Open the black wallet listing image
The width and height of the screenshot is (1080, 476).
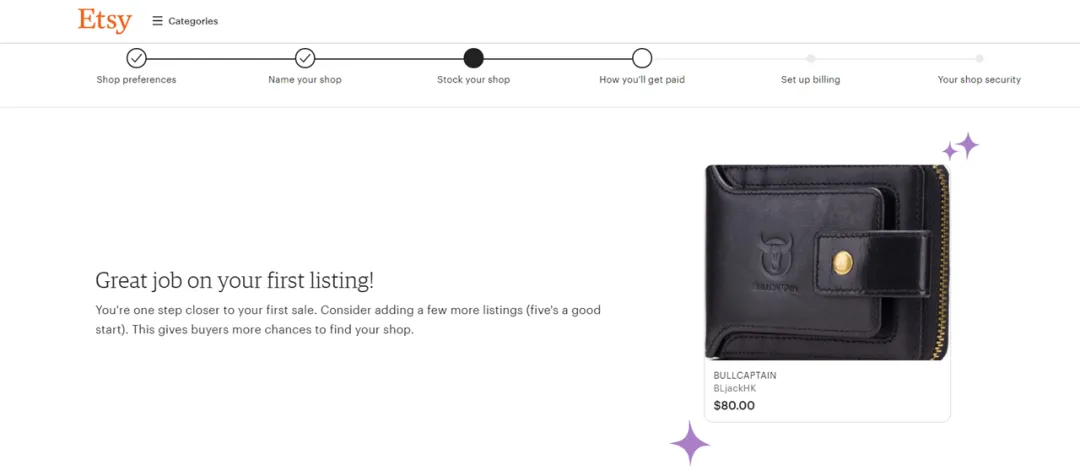point(826,262)
